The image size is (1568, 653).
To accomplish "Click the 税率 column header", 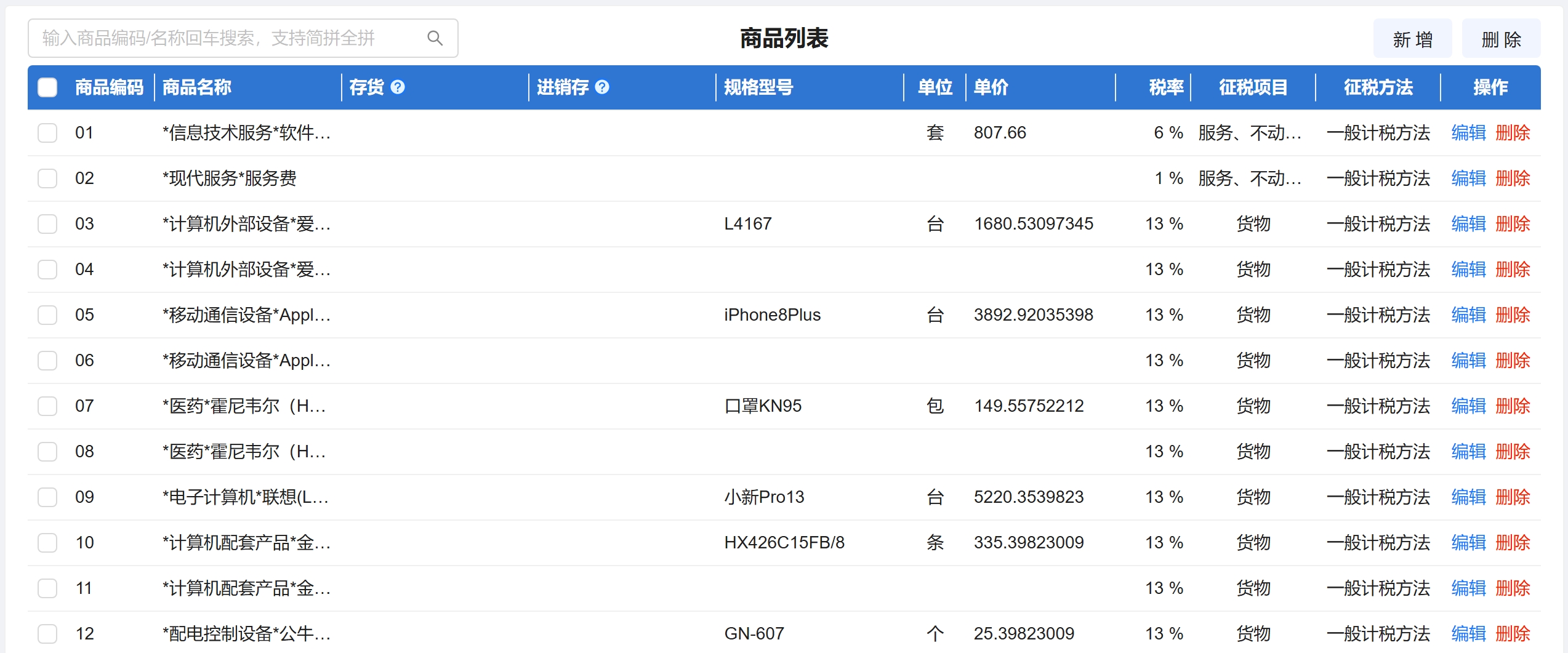I will (x=1165, y=87).
